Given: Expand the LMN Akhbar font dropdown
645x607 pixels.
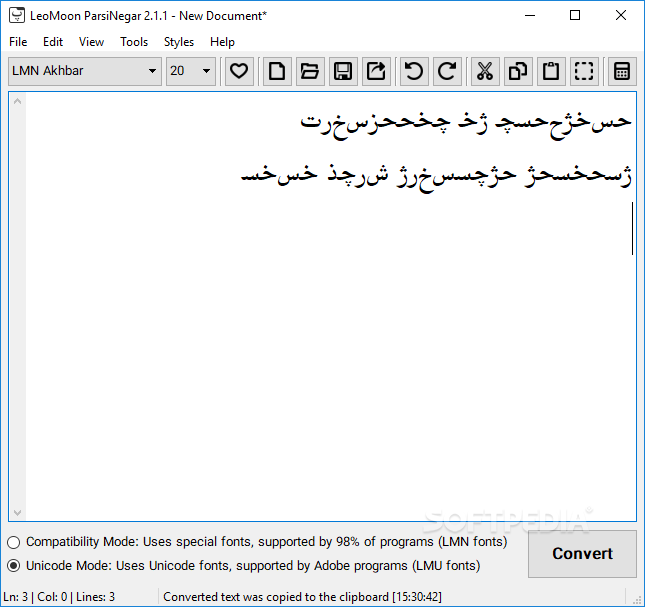Looking at the screenshot, I should pos(85,71).
